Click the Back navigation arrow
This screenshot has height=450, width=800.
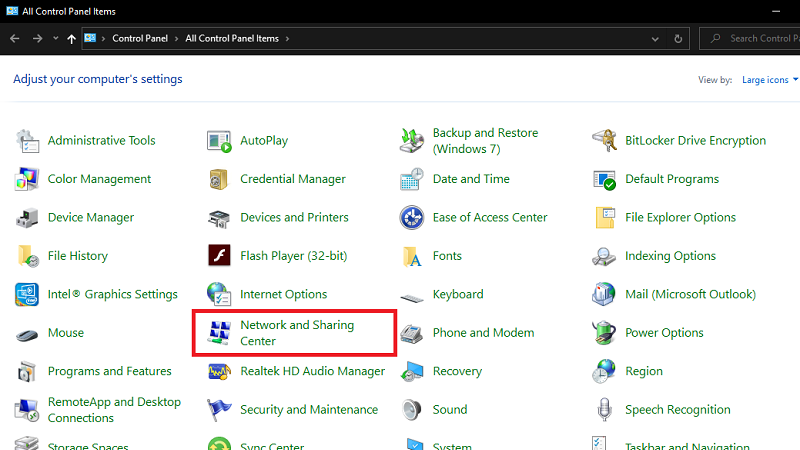(x=13, y=39)
